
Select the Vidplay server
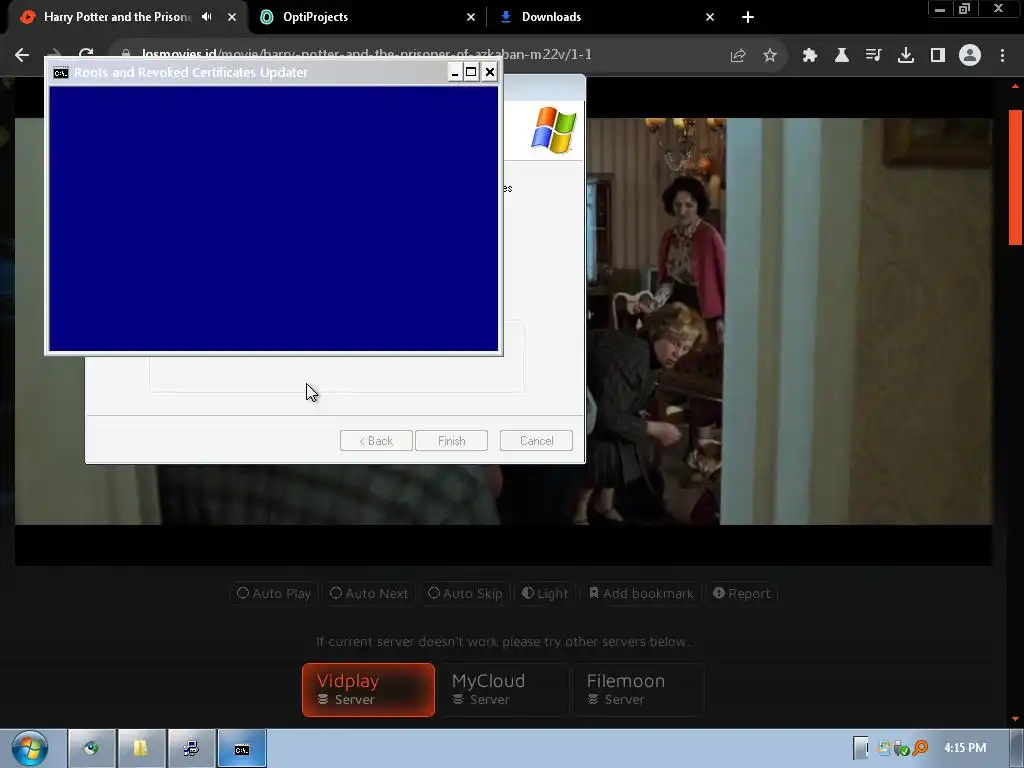(368, 690)
